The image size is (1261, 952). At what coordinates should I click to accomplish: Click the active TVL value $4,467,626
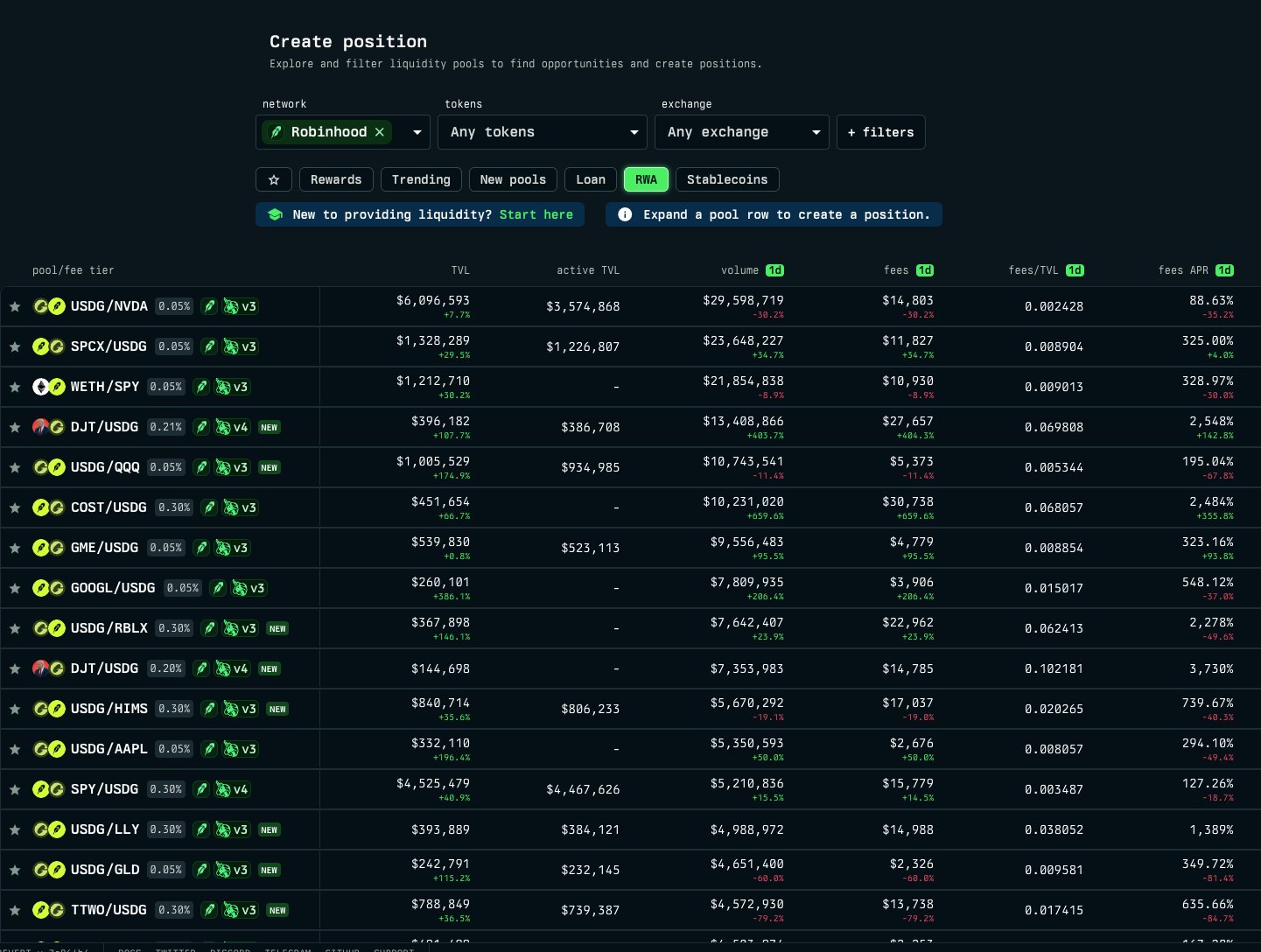pyautogui.click(x=583, y=789)
